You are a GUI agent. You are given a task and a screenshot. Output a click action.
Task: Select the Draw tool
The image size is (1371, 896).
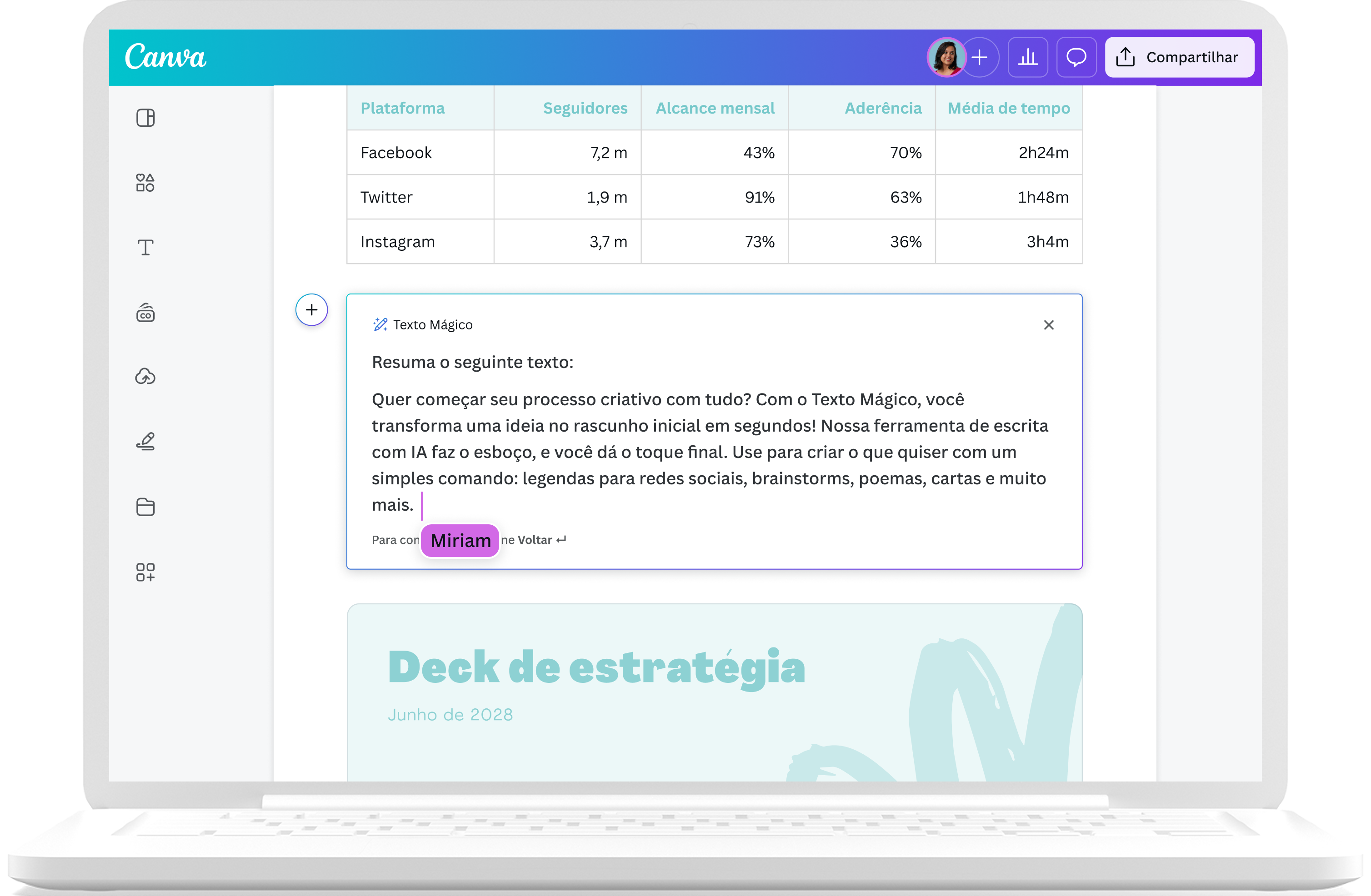pos(145,442)
